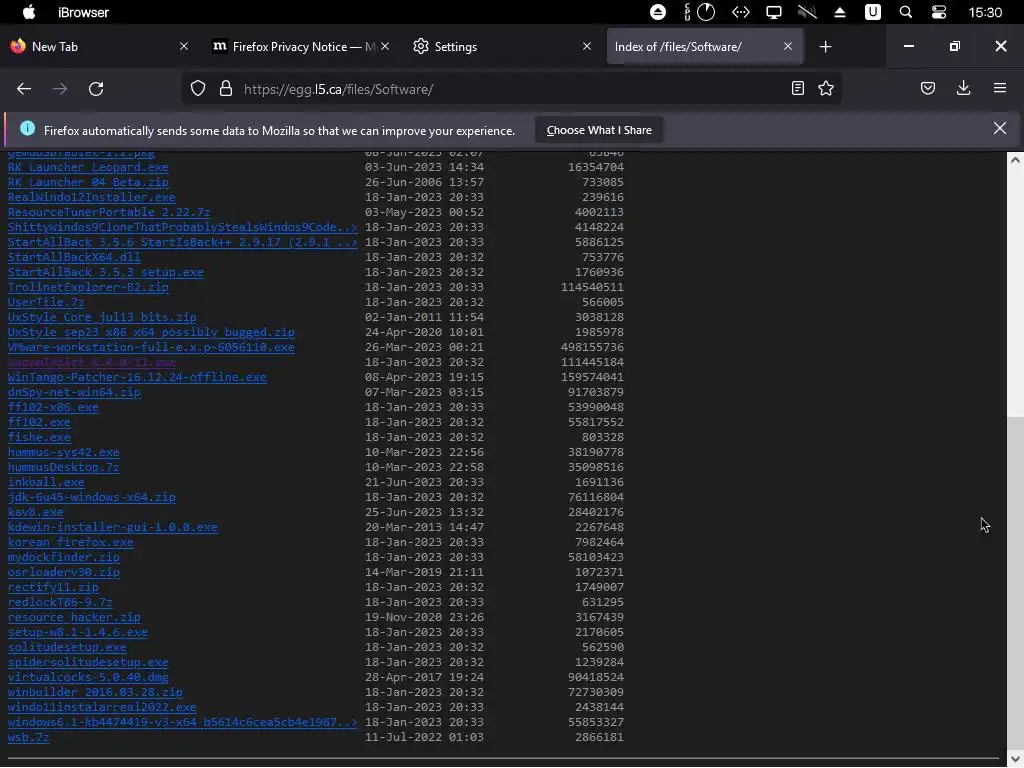Close the New Tab tab
This screenshot has width=1024, height=768.
184,46
